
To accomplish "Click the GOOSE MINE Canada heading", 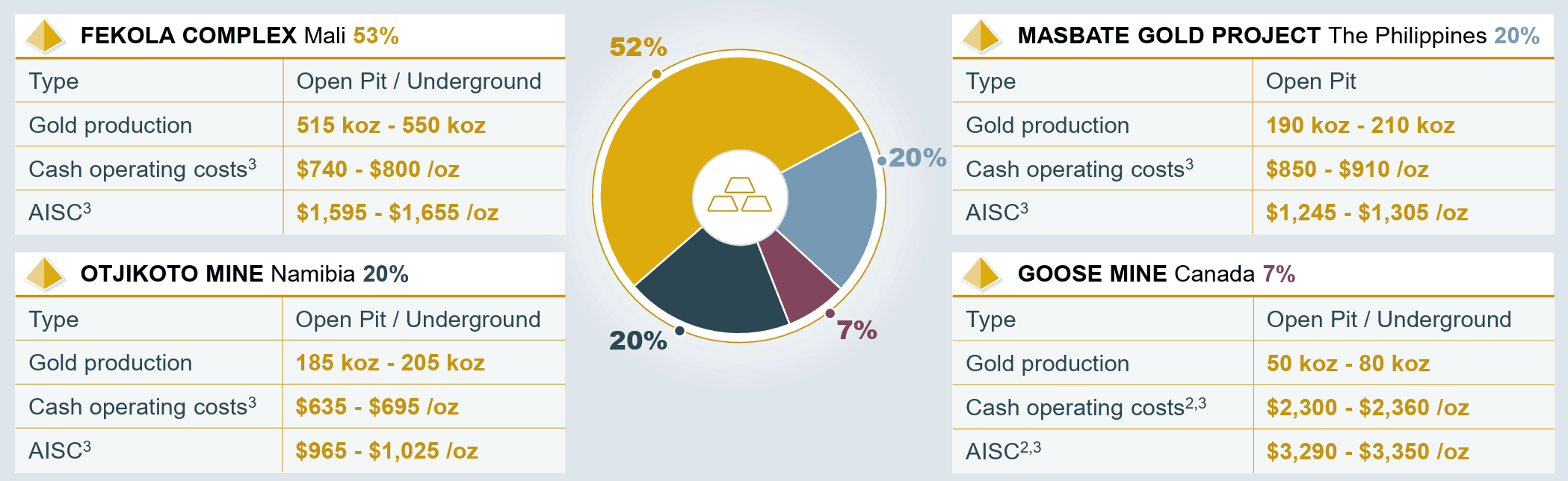I will tap(1156, 274).
